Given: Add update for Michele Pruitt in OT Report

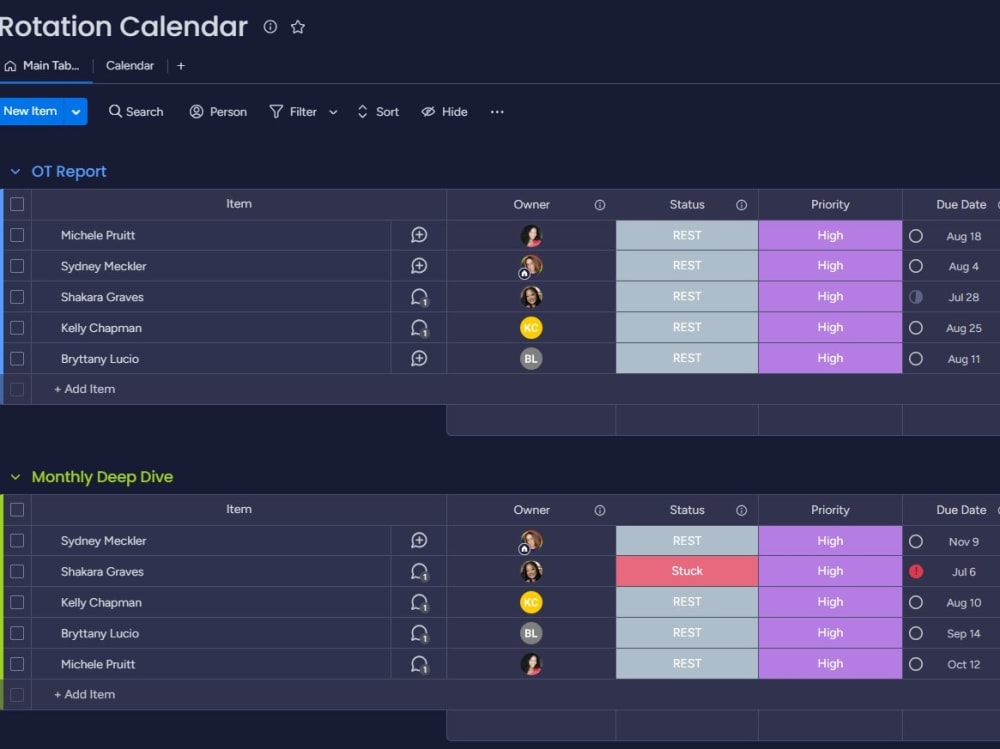Looking at the screenshot, I should (x=419, y=235).
